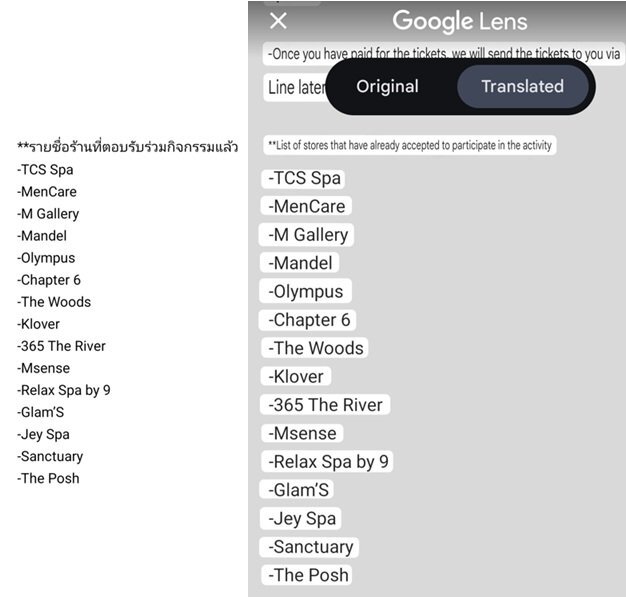The image size is (626, 597).
Task: Select the translated "-TCS Spa" text chip
Action: 303,178
